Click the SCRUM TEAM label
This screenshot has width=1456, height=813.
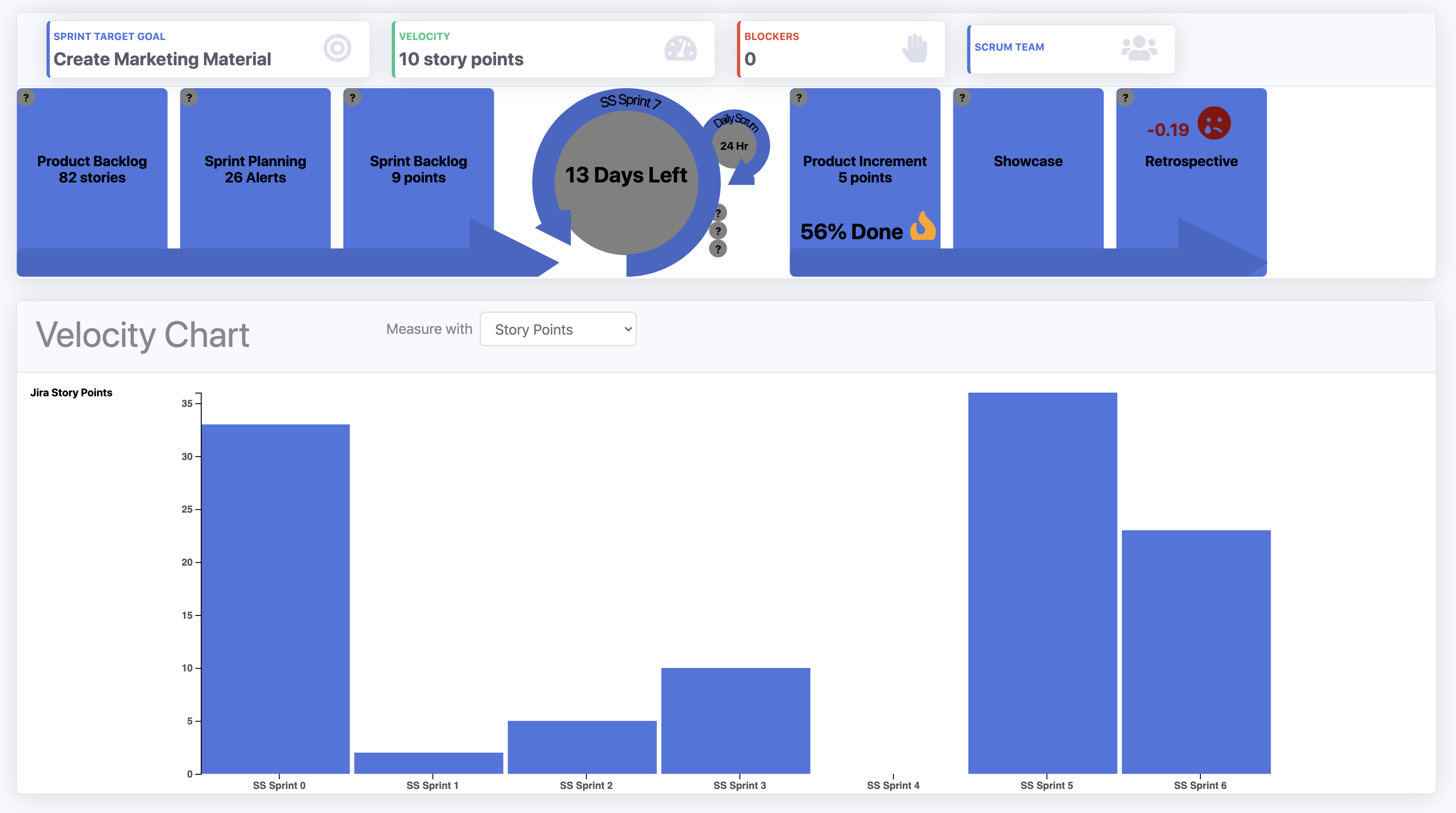click(x=1010, y=47)
